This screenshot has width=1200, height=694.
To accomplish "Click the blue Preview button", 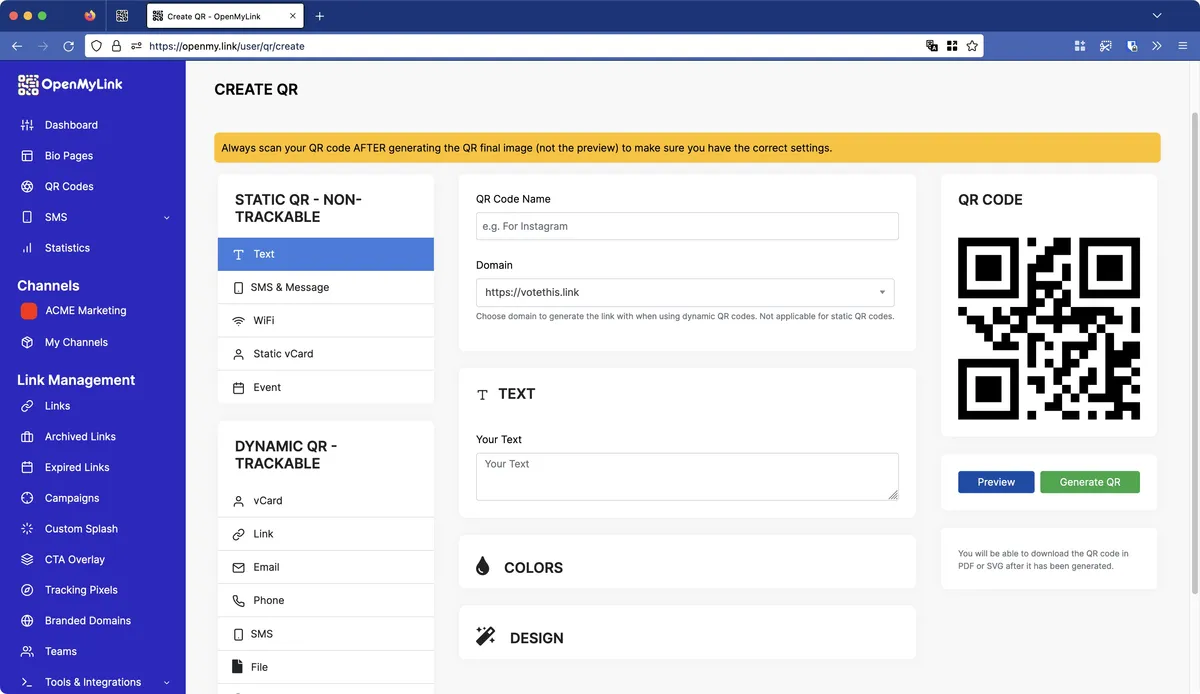I will pos(996,482).
